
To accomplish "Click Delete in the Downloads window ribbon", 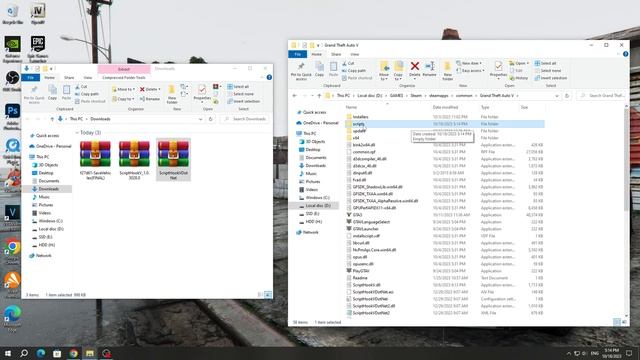I will [x=150, y=89].
